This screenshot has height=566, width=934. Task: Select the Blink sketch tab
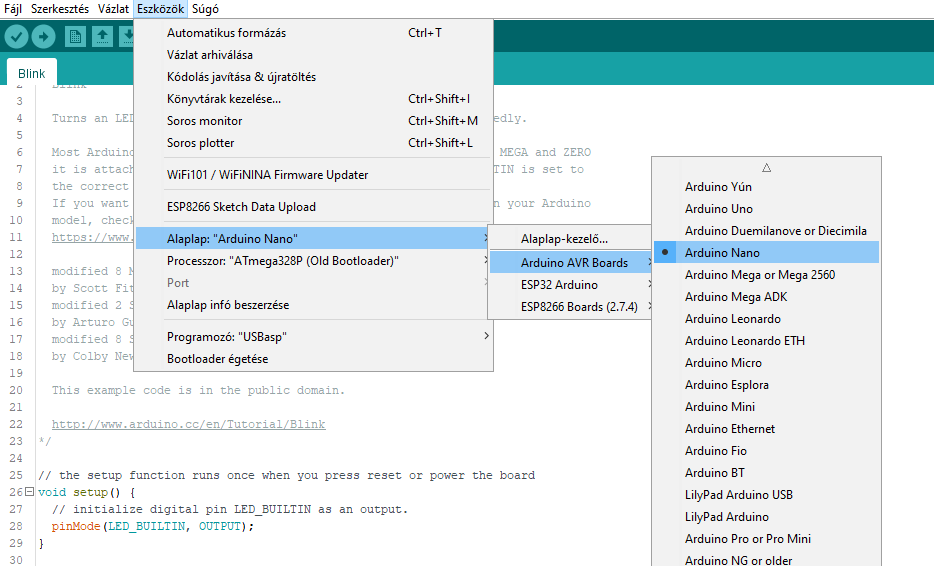tap(32, 73)
